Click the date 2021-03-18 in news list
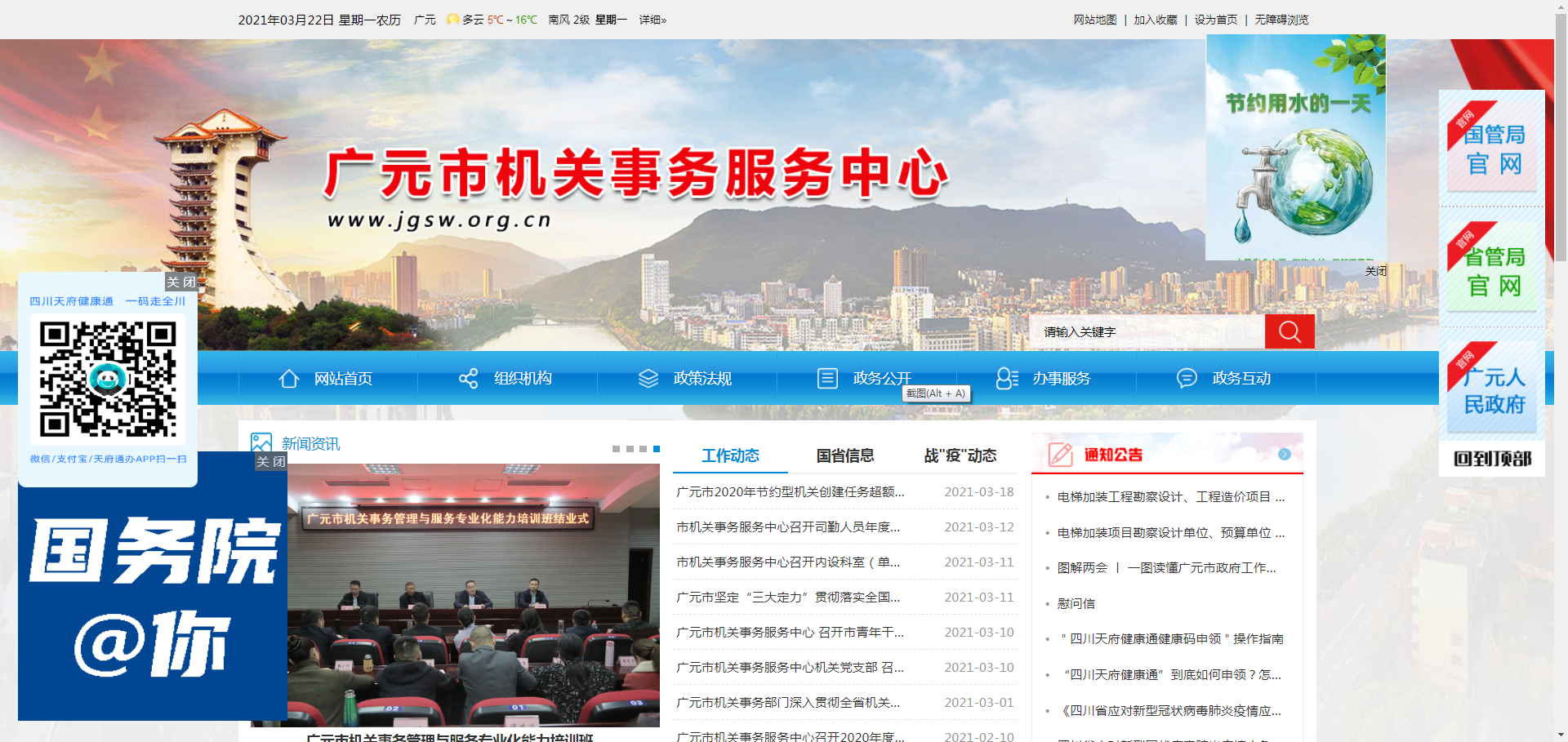Viewport: 1568px width, 742px height. point(979,491)
